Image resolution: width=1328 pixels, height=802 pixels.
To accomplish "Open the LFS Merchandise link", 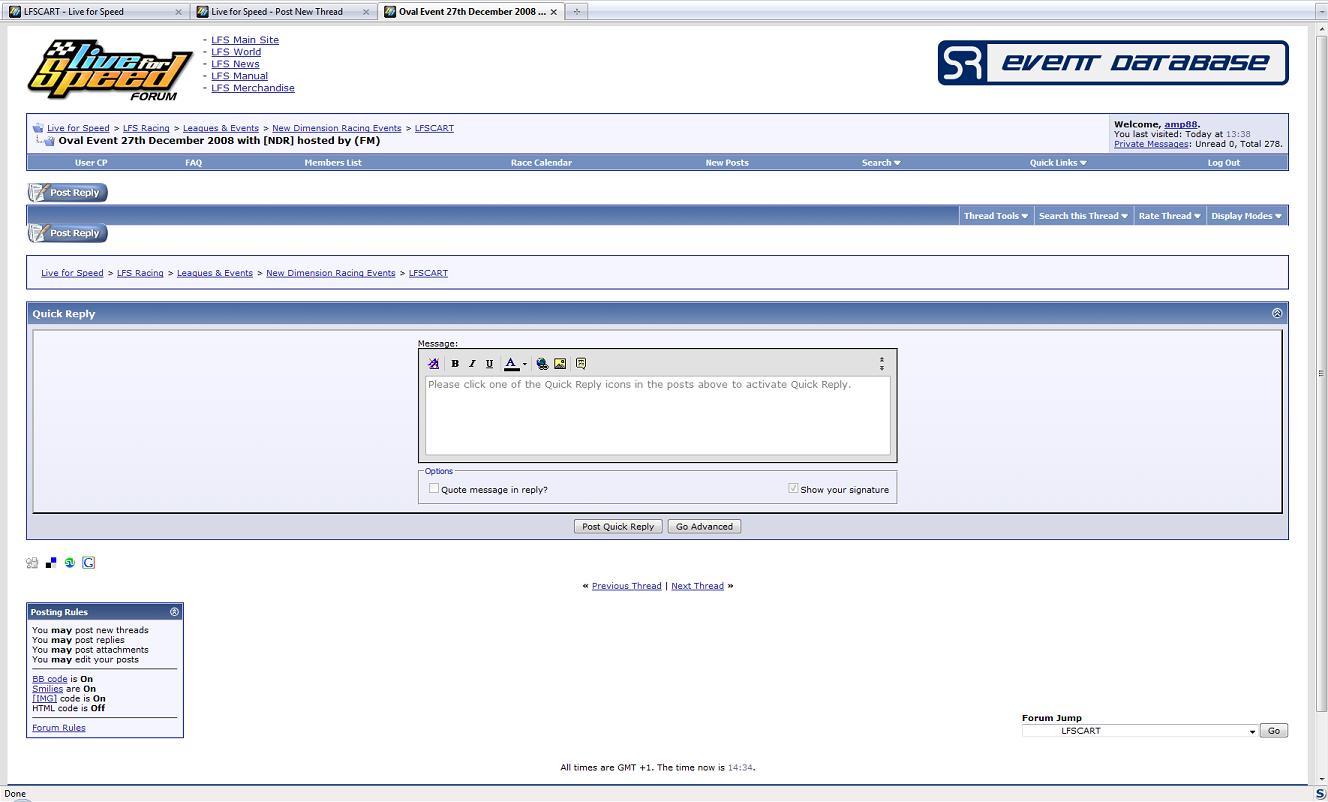I will click(253, 88).
